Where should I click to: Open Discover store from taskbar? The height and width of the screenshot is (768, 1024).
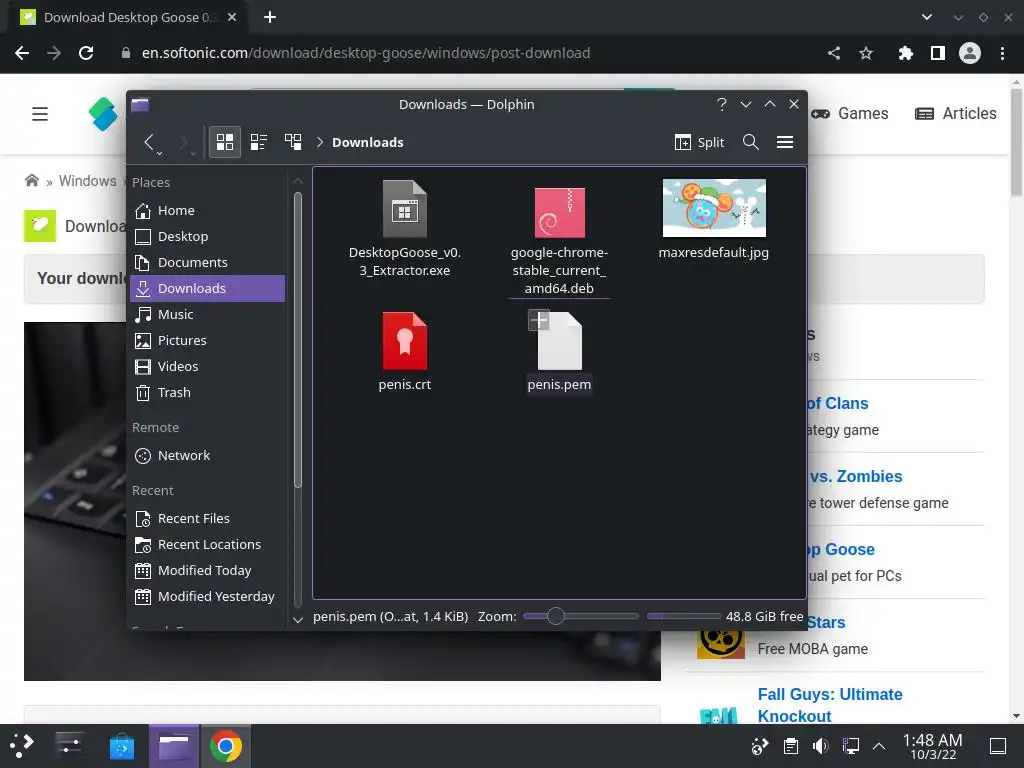click(x=121, y=746)
